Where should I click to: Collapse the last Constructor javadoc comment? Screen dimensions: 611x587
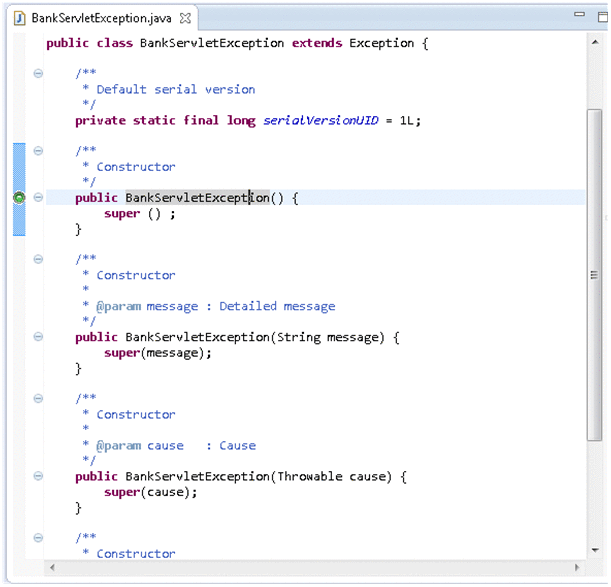tap(38, 537)
